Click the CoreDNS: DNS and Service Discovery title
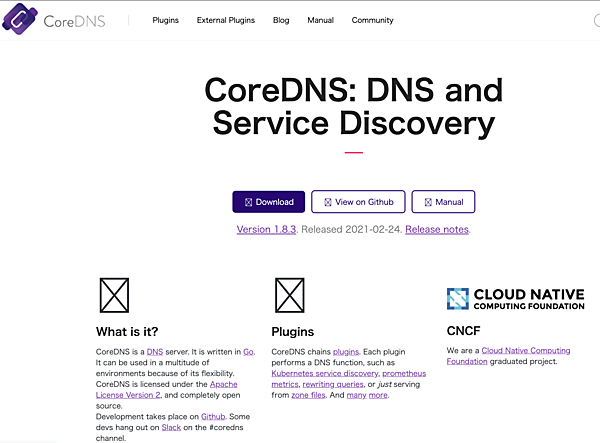 pyautogui.click(x=354, y=106)
